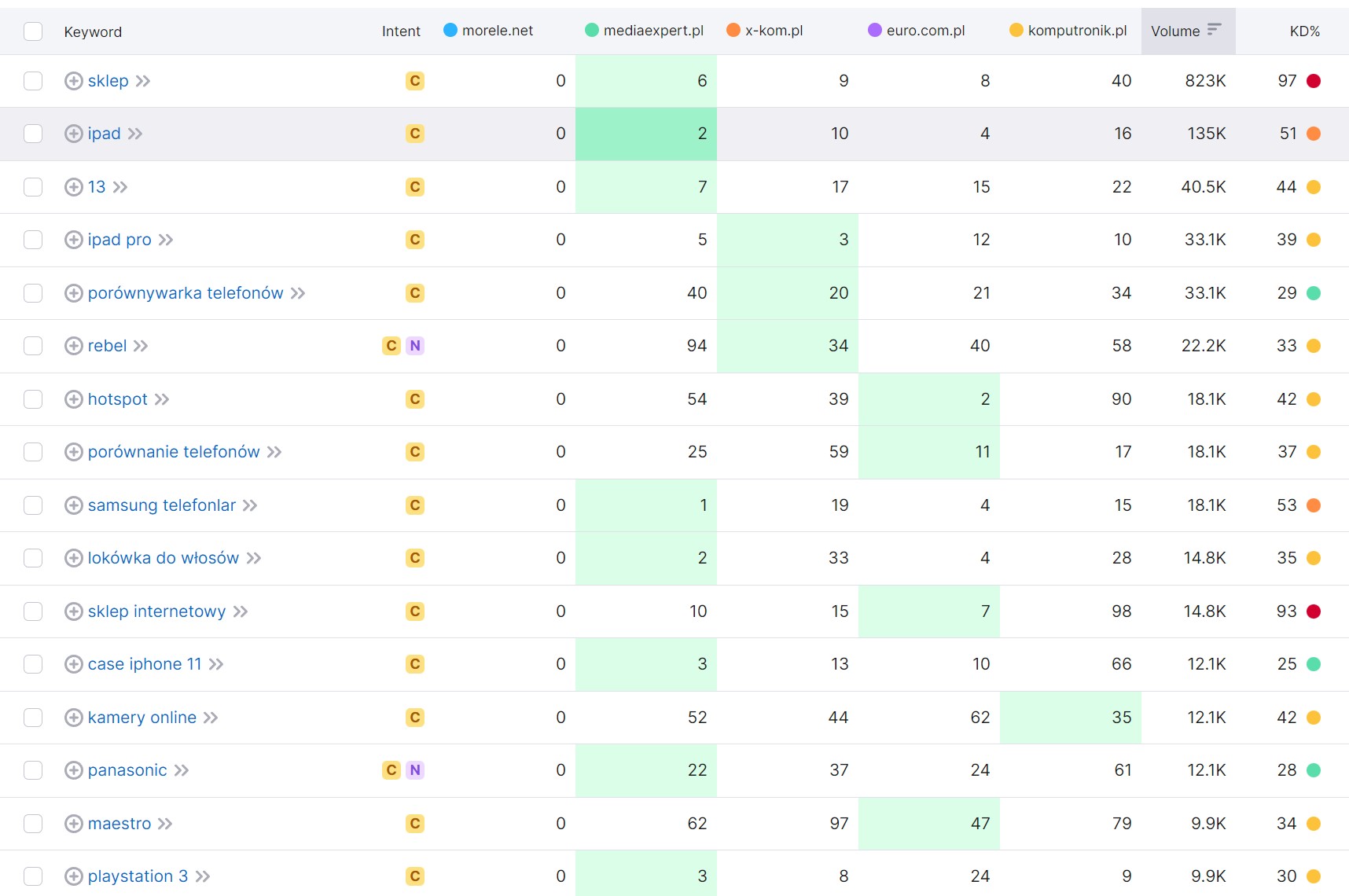Check the hotspot row checkbox
This screenshot has height=896, width=1349.
(33, 399)
